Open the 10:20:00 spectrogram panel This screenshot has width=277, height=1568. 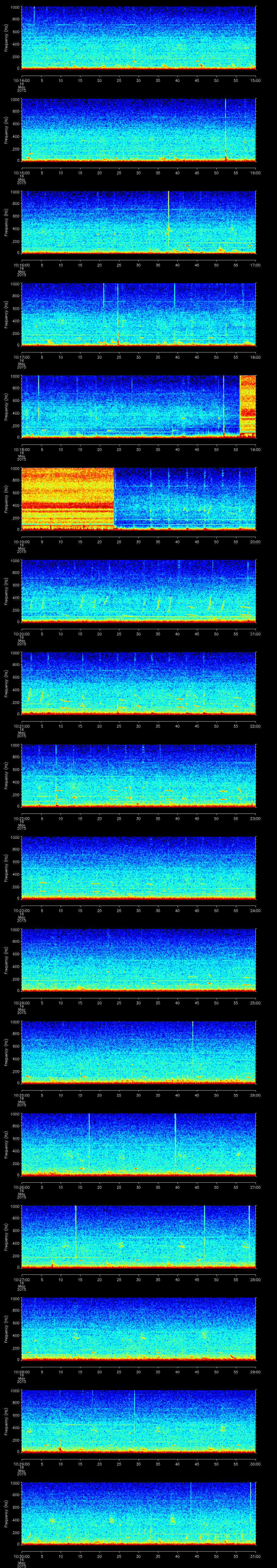pos(138,591)
